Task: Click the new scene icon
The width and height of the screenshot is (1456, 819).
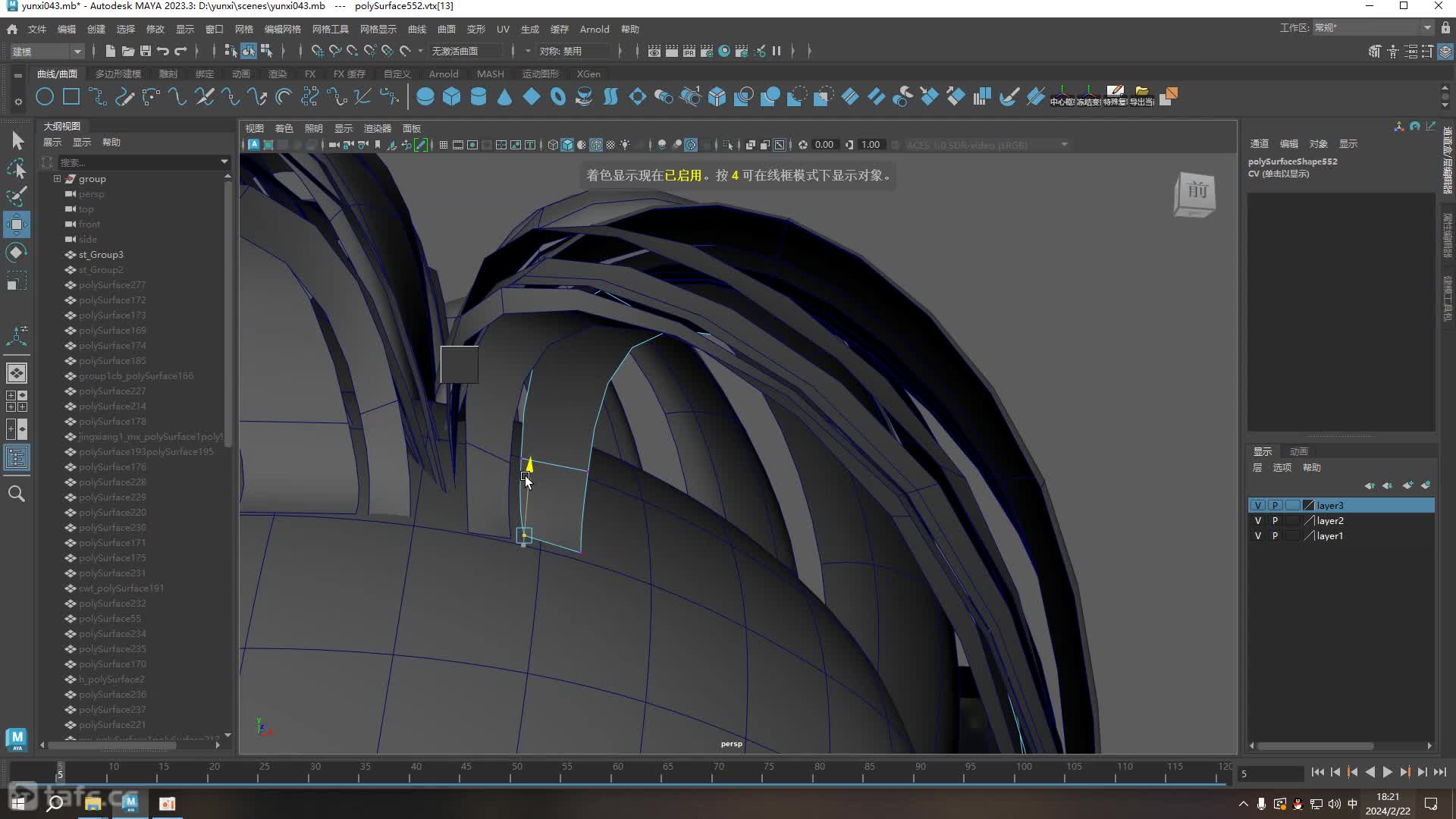Action: pos(111,51)
